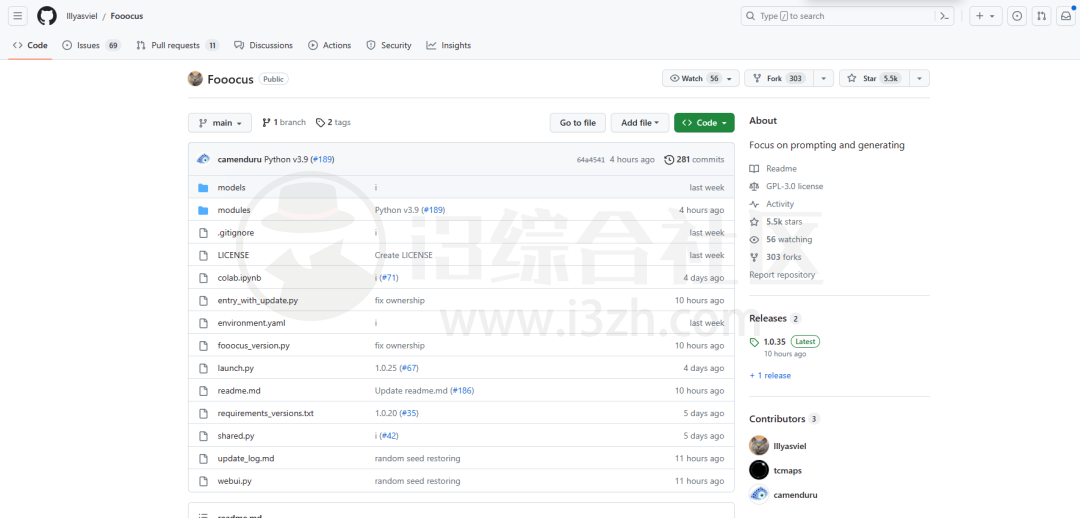Open the LICENSE file
The width and height of the screenshot is (1080, 518).
click(233, 255)
